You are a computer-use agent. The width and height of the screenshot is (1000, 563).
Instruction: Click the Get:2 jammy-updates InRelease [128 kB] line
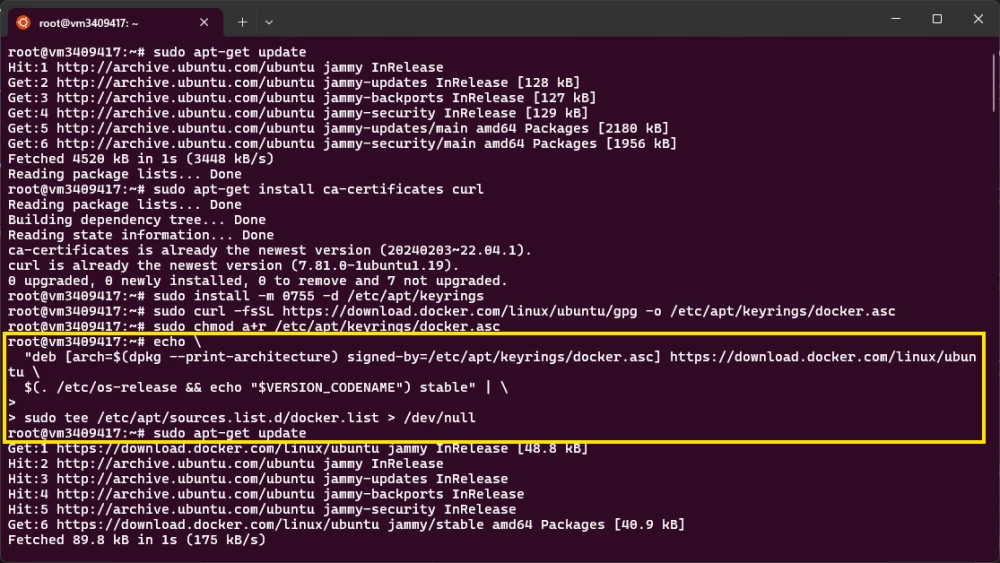294,83
